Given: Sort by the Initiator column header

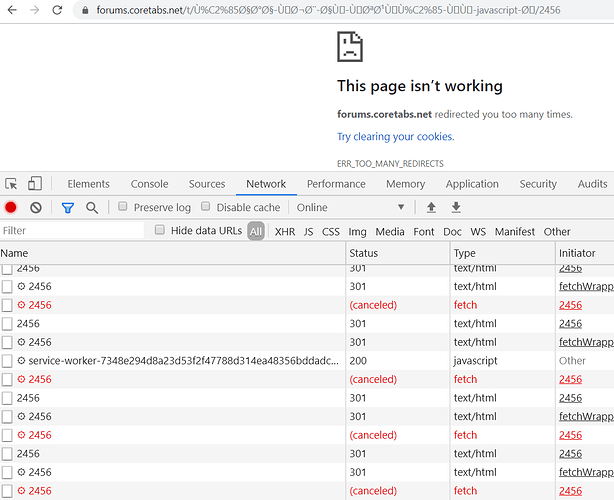Looking at the screenshot, I should [585, 253].
